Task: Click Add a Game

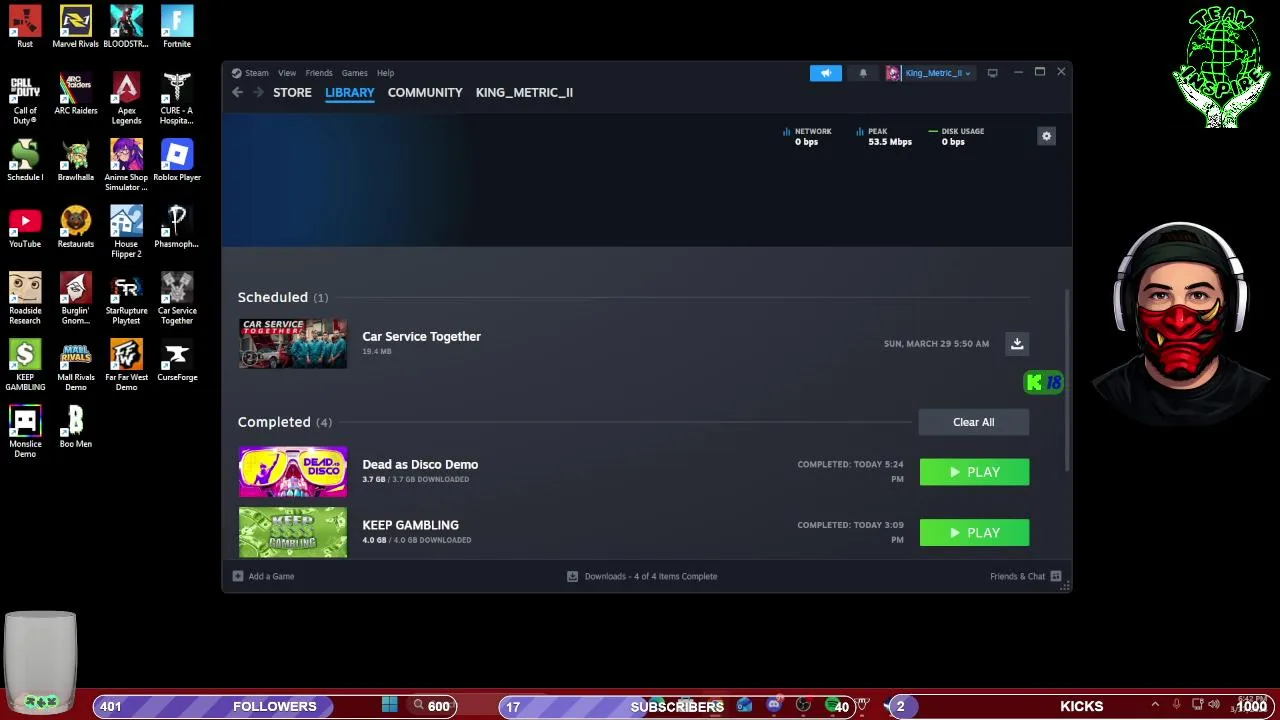Action: tap(263, 576)
